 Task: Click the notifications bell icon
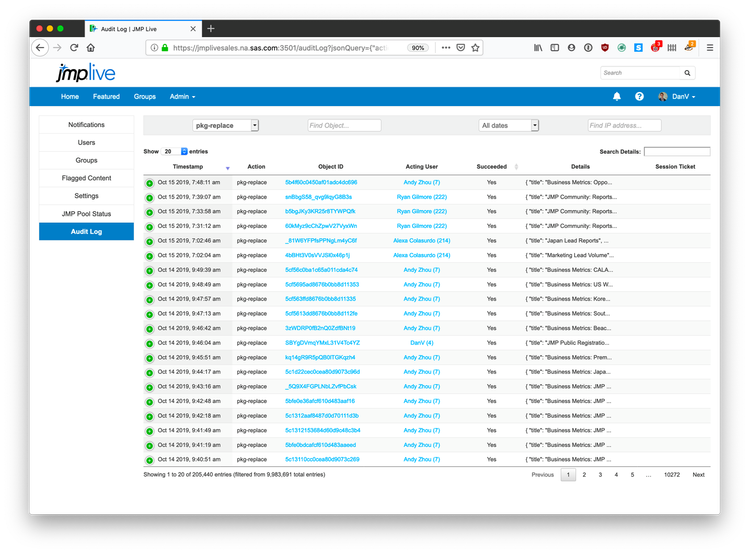pos(617,96)
